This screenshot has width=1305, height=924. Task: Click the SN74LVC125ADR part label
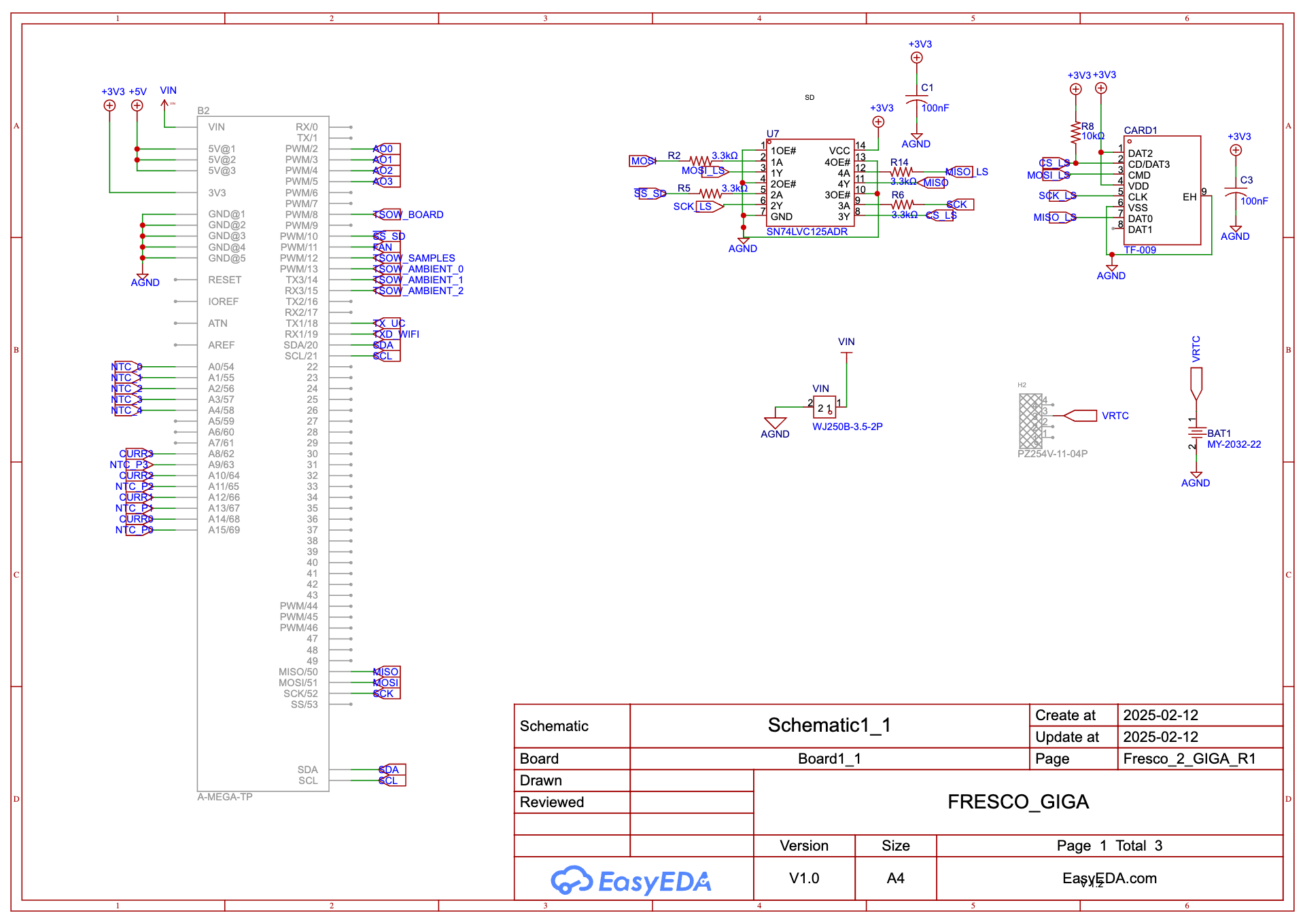point(807,232)
